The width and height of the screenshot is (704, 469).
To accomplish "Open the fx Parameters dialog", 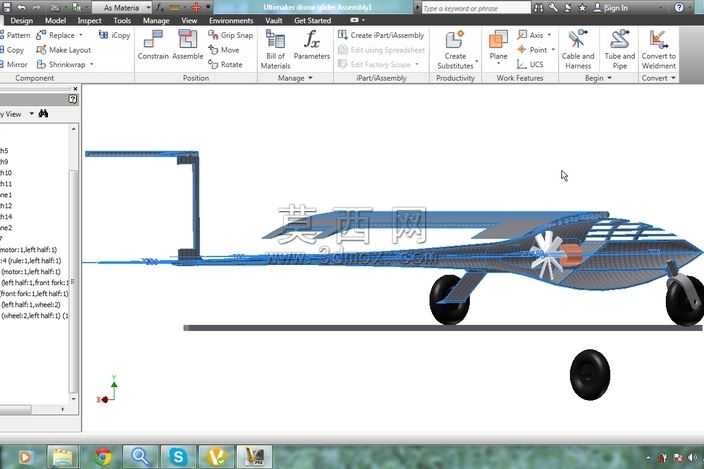I will (312, 45).
